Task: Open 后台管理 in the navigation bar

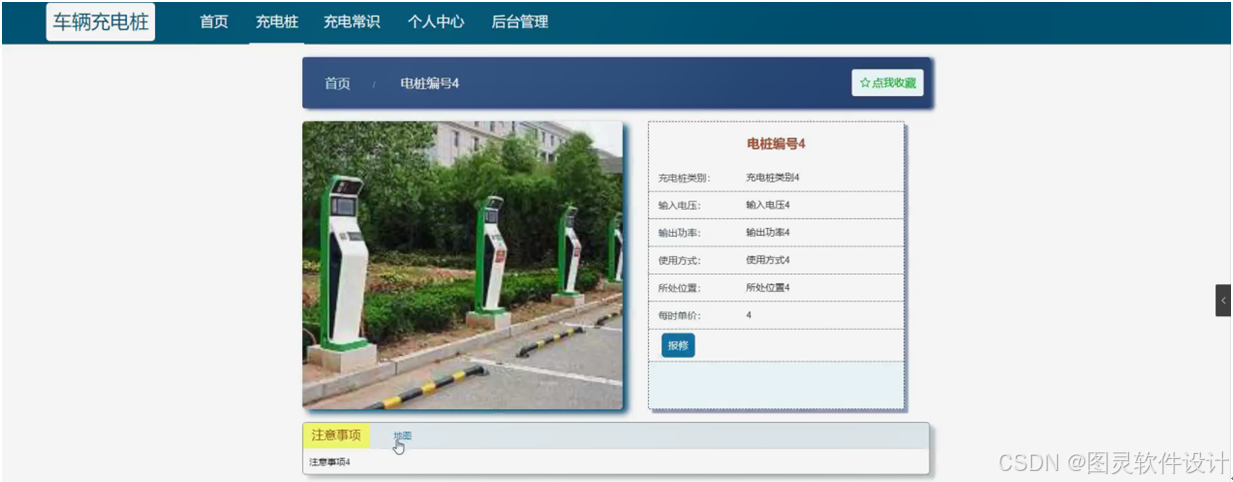Action: tap(520, 22)
